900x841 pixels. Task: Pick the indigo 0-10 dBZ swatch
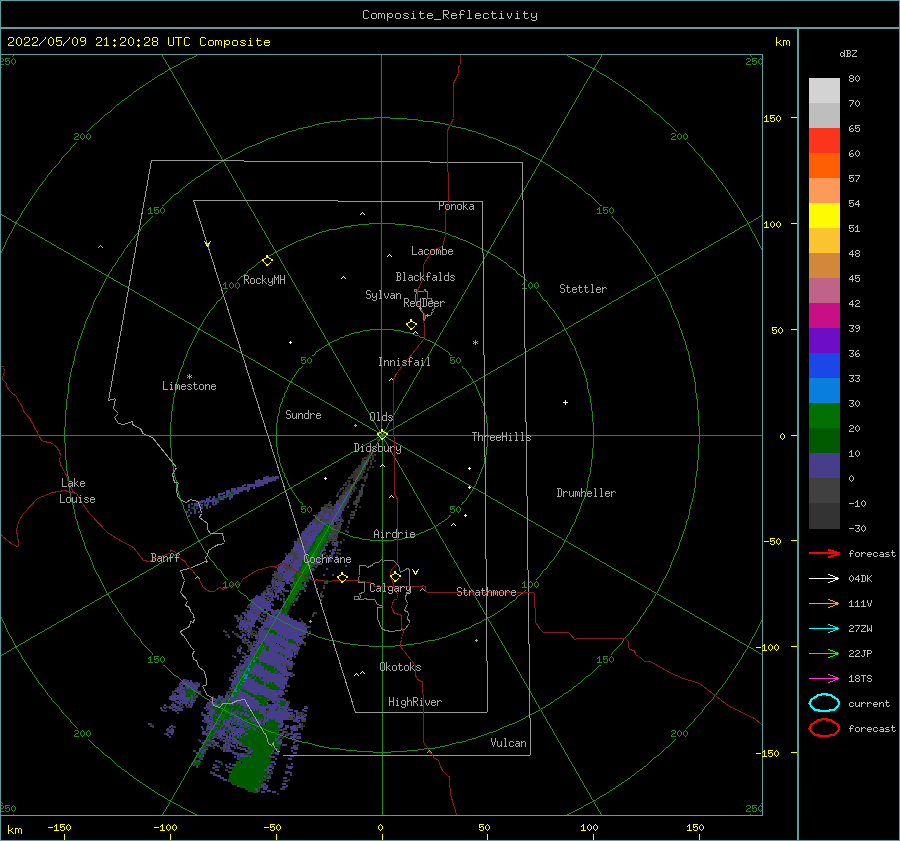coord(824,466)
